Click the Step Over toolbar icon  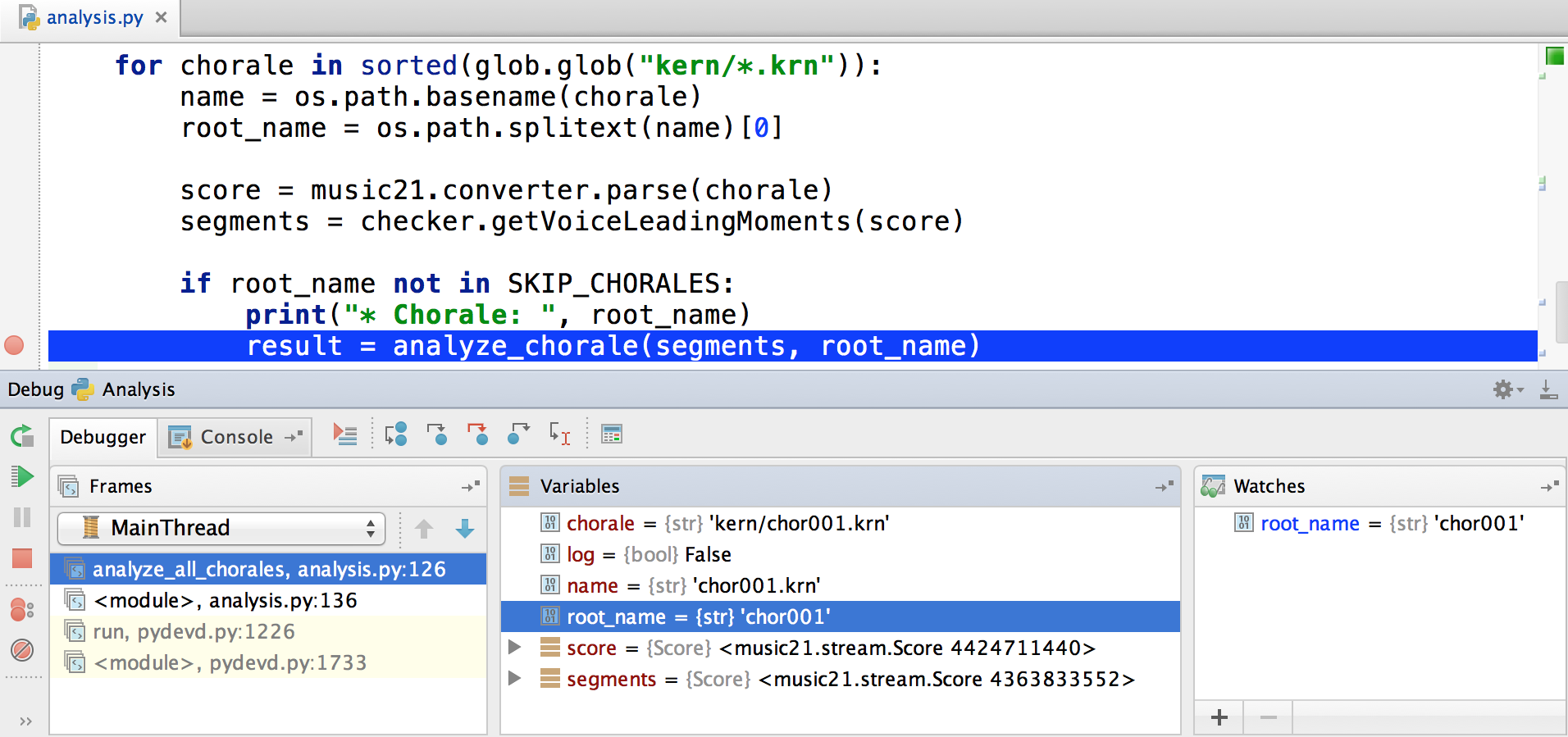(x=396, y=434)
